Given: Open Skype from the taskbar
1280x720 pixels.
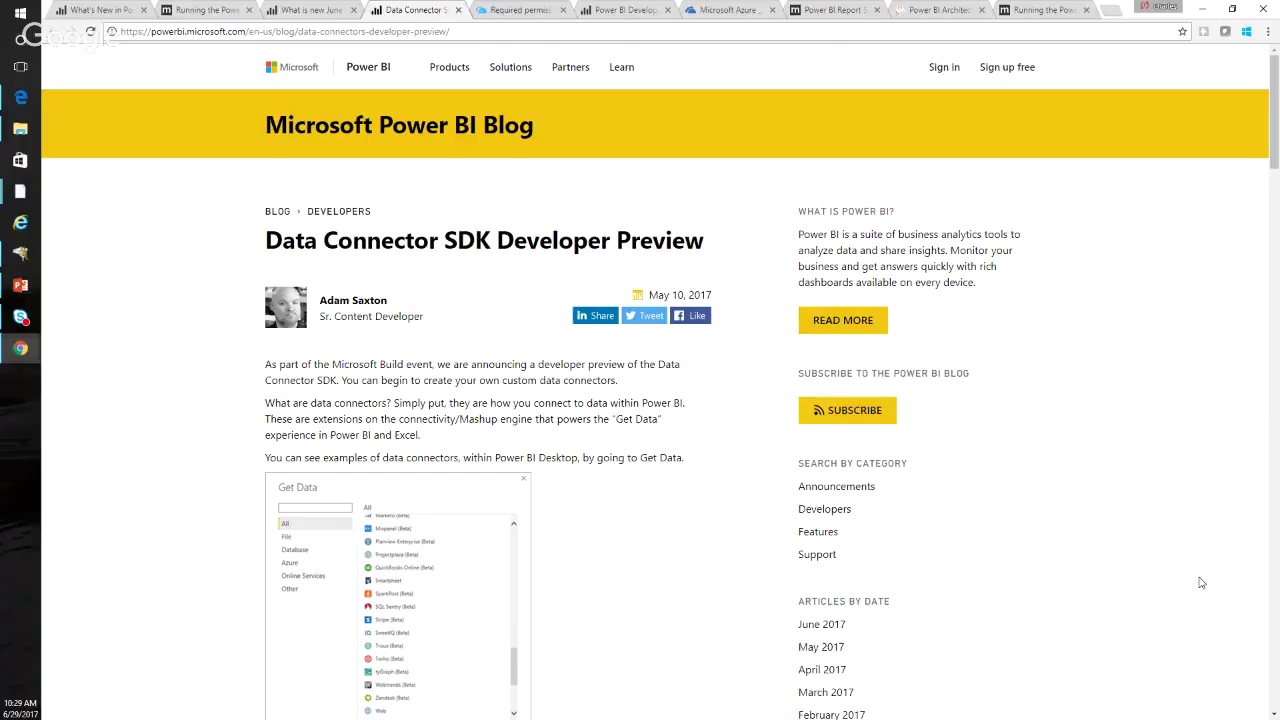Looking at the screenshot, I should click(20, 317).
